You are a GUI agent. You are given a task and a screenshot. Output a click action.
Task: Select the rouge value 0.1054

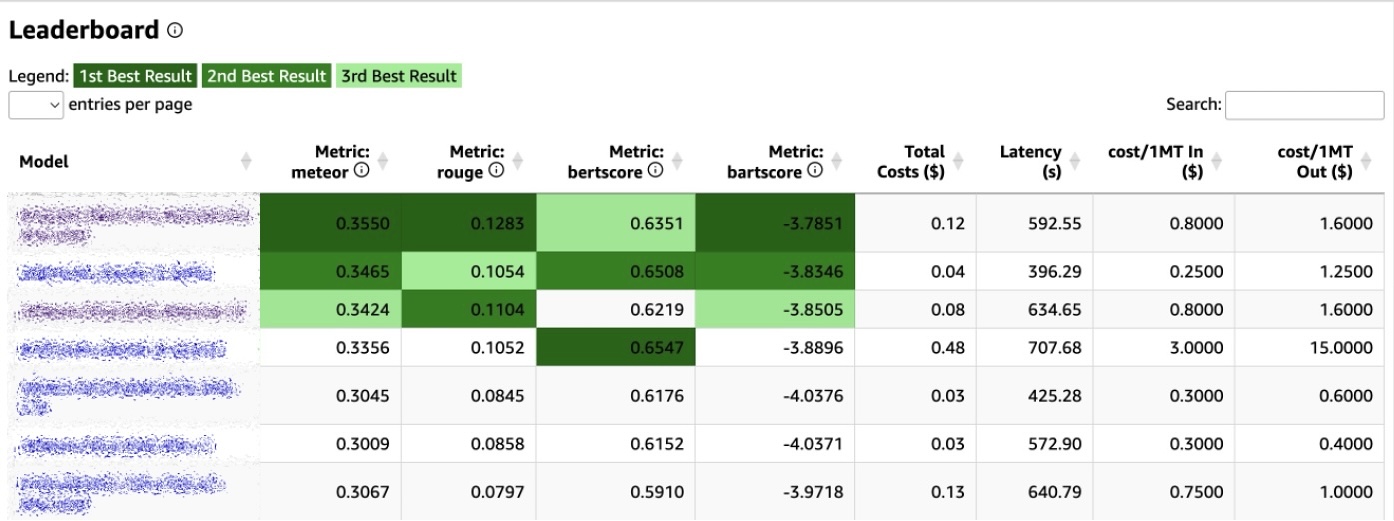pyautogui.click(x=497, y=272)
